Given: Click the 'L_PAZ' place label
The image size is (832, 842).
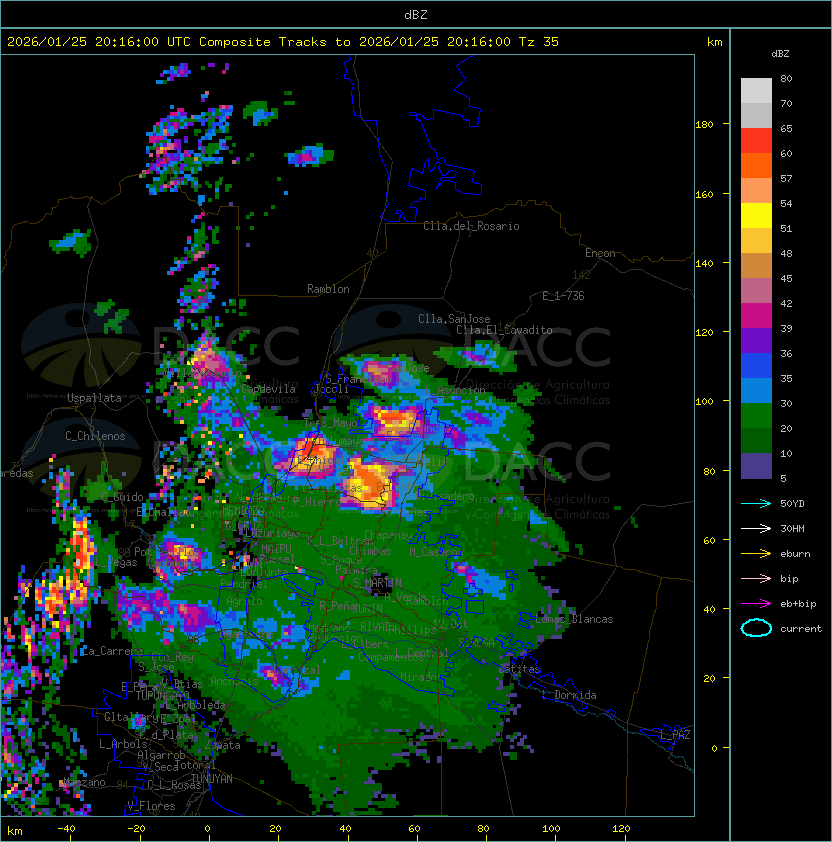Looking at the screenshot, I should pyautogui.click(x=675, y=735).
